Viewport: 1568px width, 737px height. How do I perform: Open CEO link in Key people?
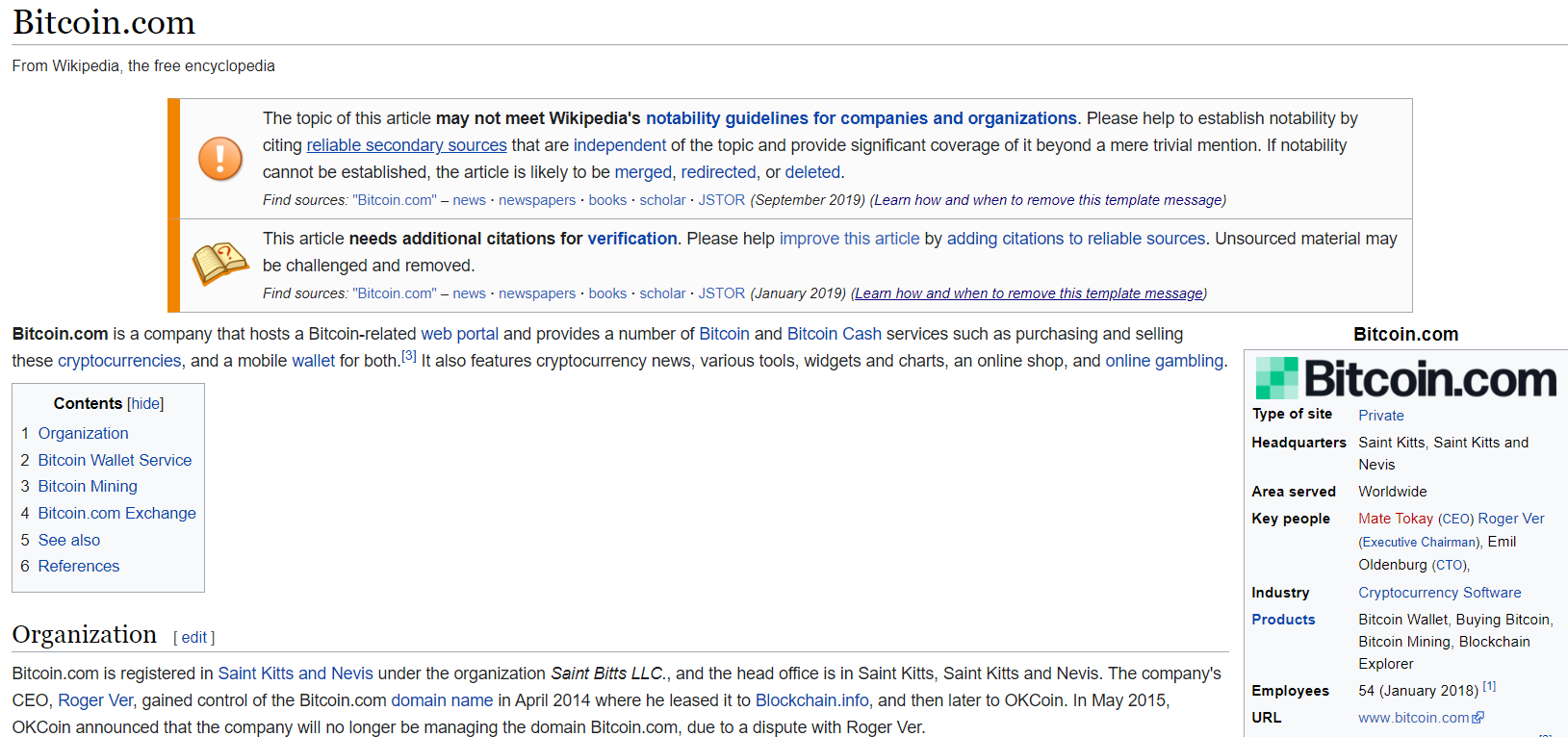coord(1455,519)
